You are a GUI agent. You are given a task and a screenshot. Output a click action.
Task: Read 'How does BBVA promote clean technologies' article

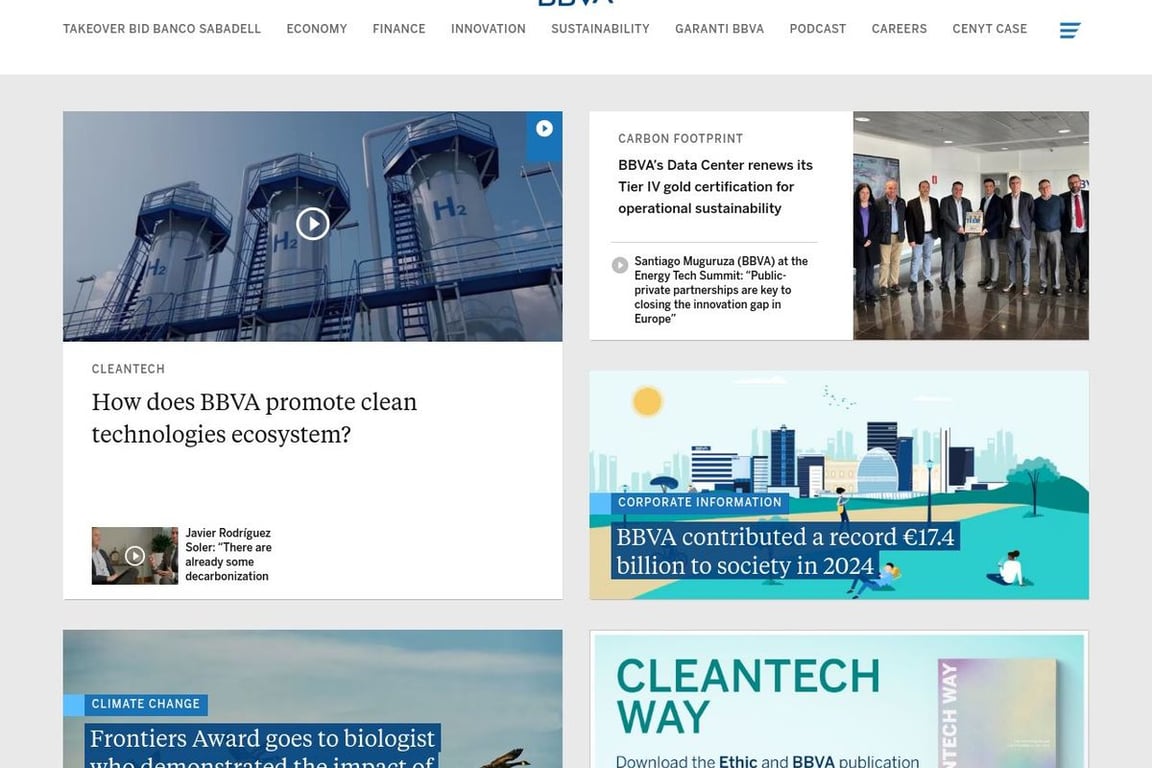254,417
